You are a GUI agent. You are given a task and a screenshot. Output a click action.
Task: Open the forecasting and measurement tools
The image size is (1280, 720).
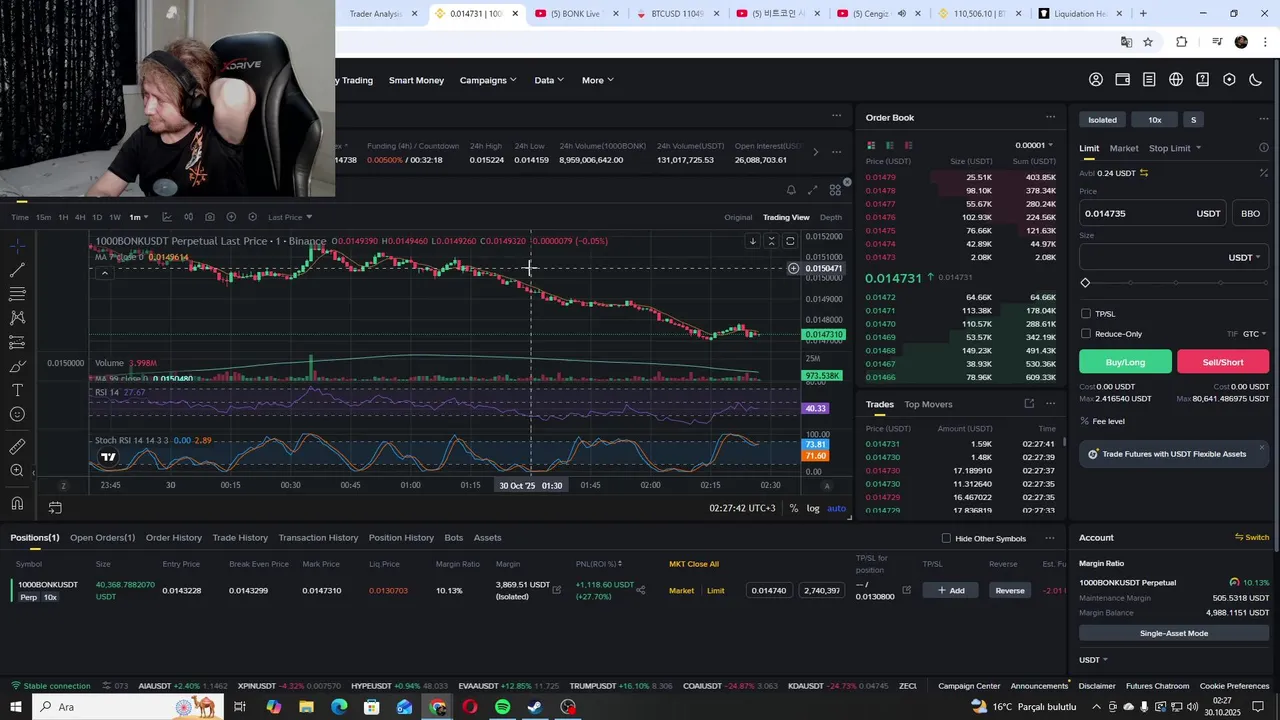[x=17, y=342]
